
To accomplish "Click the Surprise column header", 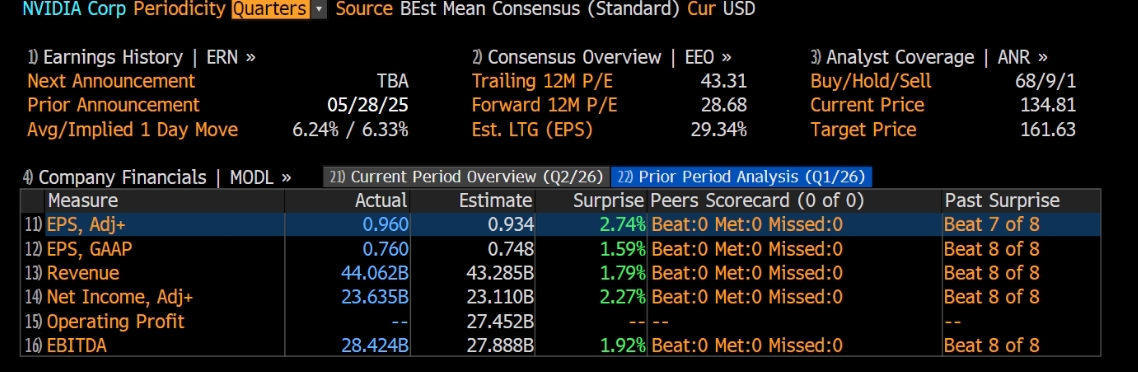I will coord(608,201).
